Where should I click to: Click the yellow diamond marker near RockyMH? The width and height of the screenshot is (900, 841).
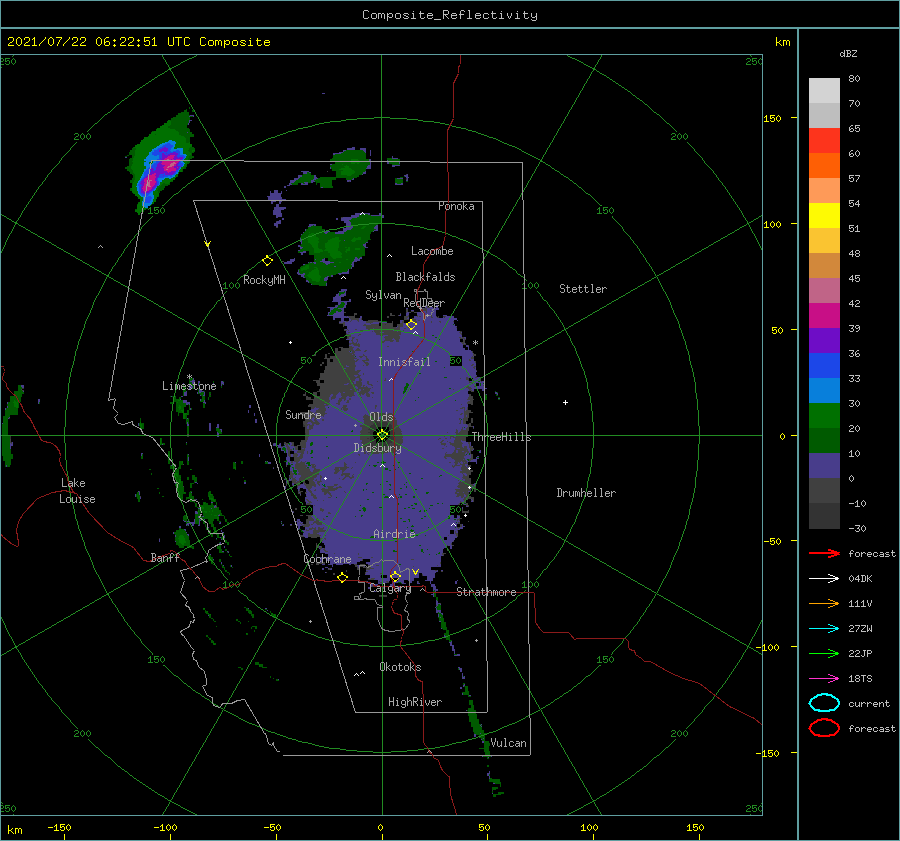267,261
